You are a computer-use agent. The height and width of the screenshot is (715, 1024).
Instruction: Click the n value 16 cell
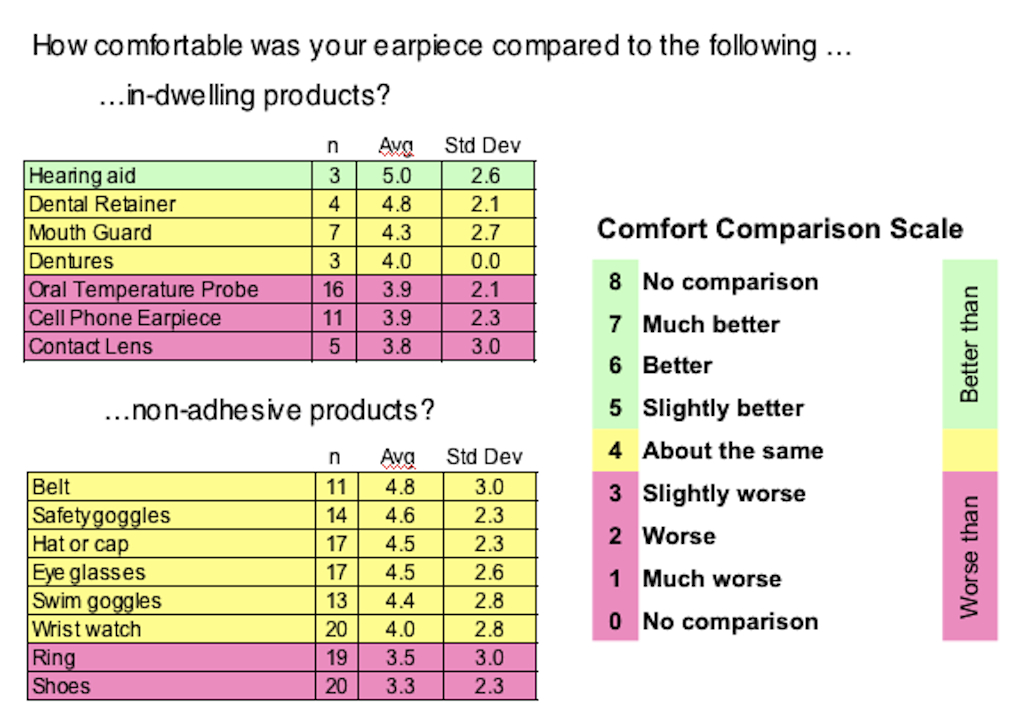(x=334, y=290)
